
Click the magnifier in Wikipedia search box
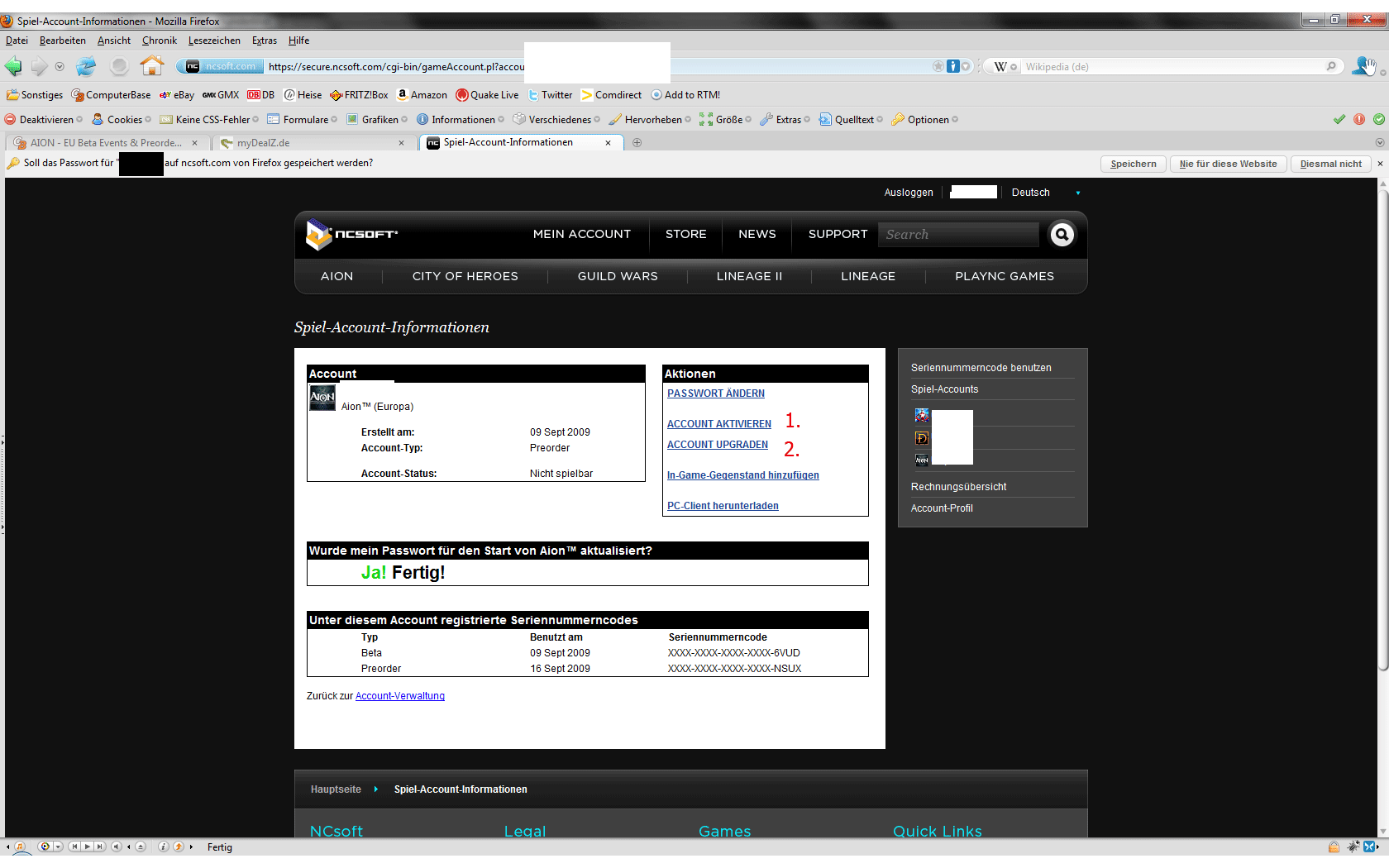click(1331, 66)
